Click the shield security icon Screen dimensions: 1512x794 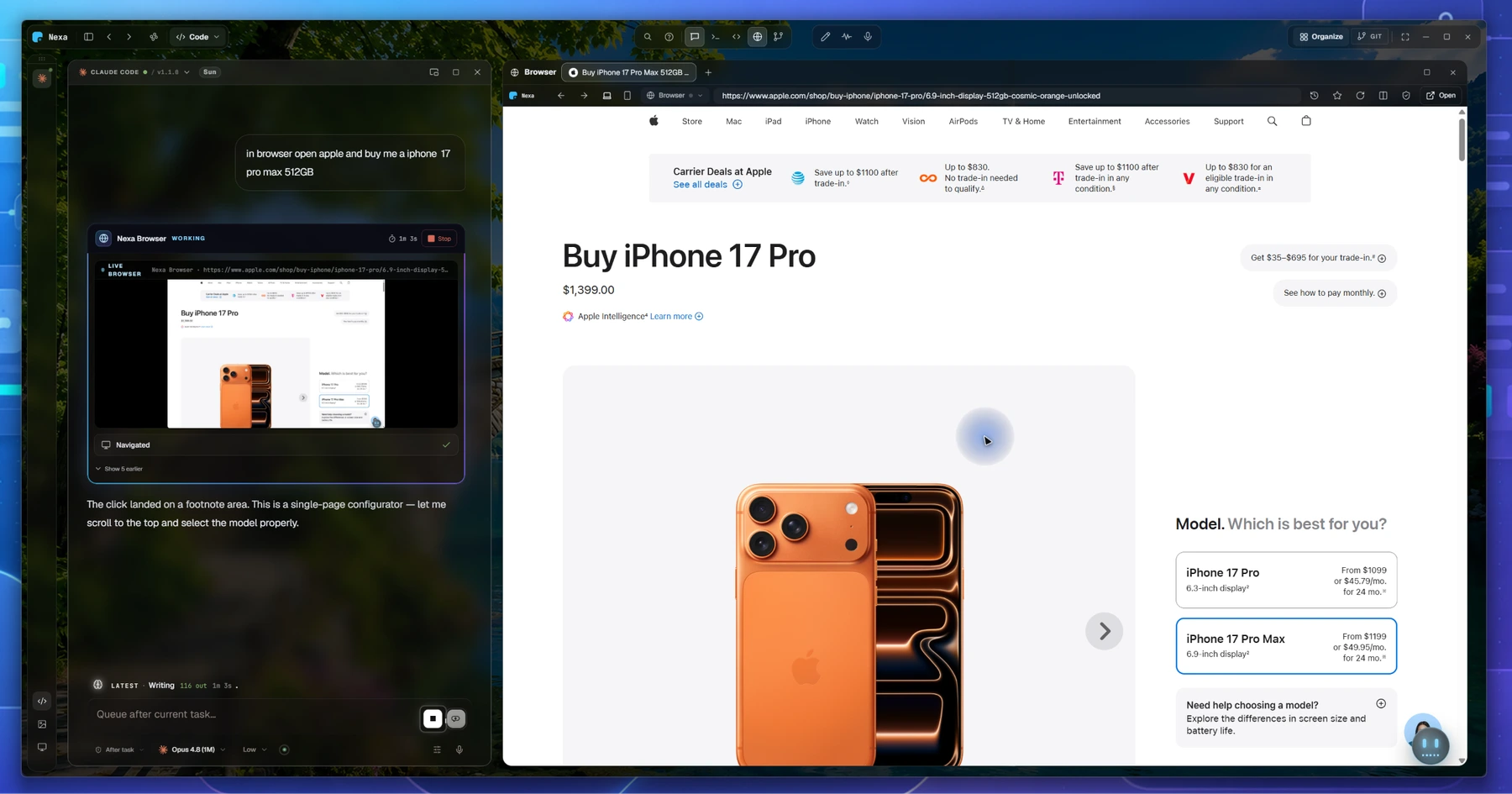(x=1406, y=96)
